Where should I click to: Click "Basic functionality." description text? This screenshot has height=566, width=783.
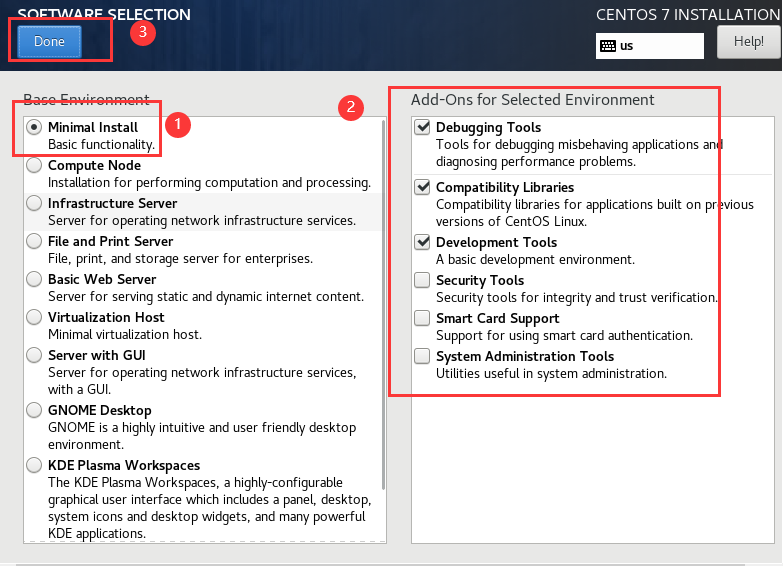pyautogui.click(x=101, y=145)
